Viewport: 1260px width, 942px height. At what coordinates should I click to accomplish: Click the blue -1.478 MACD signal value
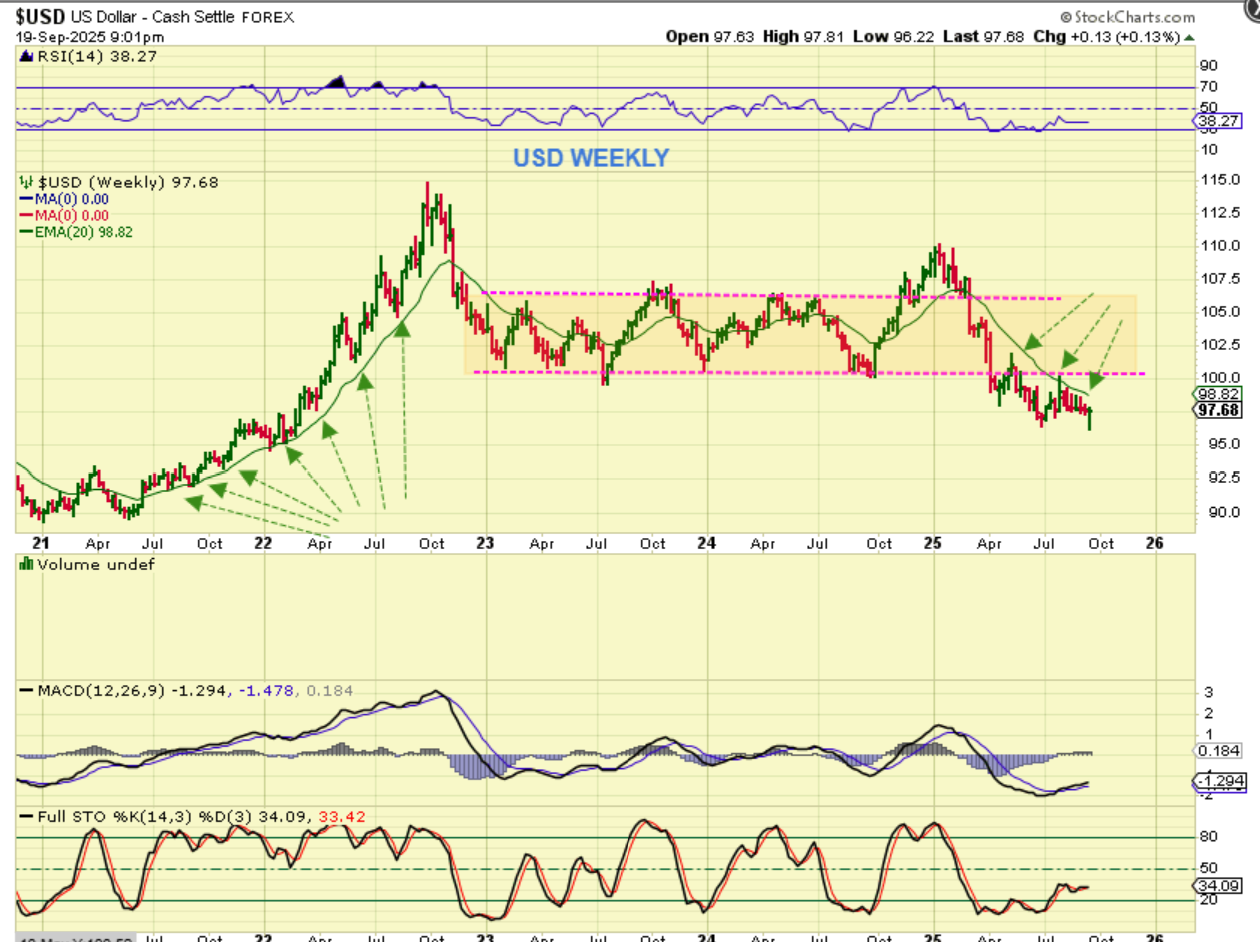(x=265, y=690)
